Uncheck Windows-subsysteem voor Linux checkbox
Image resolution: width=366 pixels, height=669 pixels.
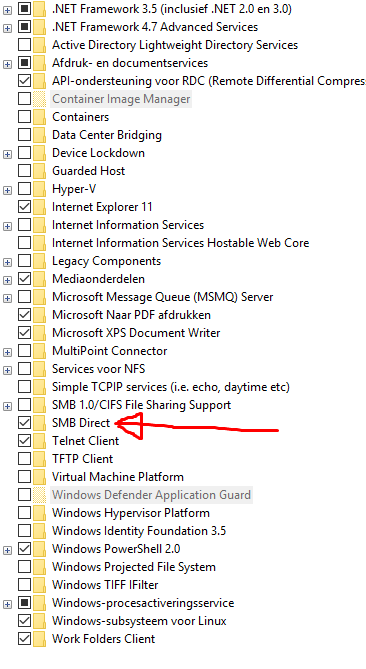click(x=25, y=621)
